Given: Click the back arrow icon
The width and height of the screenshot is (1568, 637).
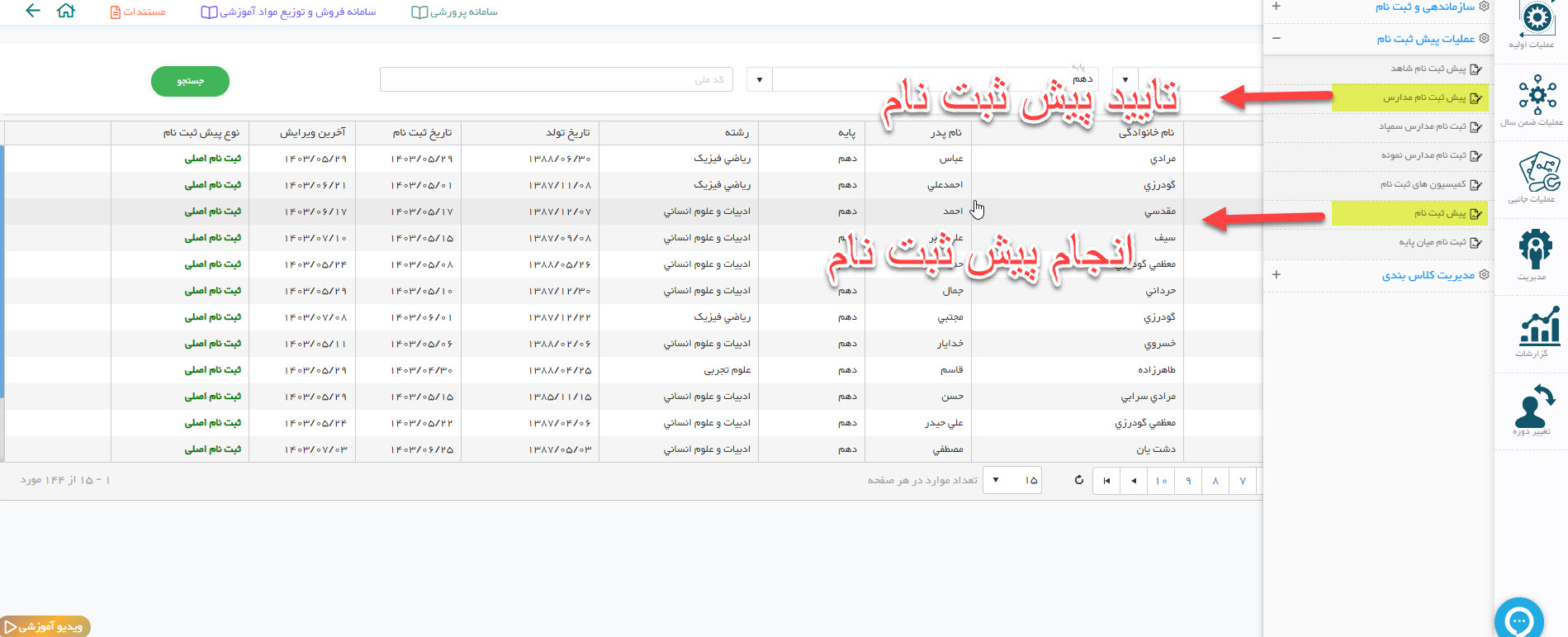Looking at the screenshot, I should (32, 12).
